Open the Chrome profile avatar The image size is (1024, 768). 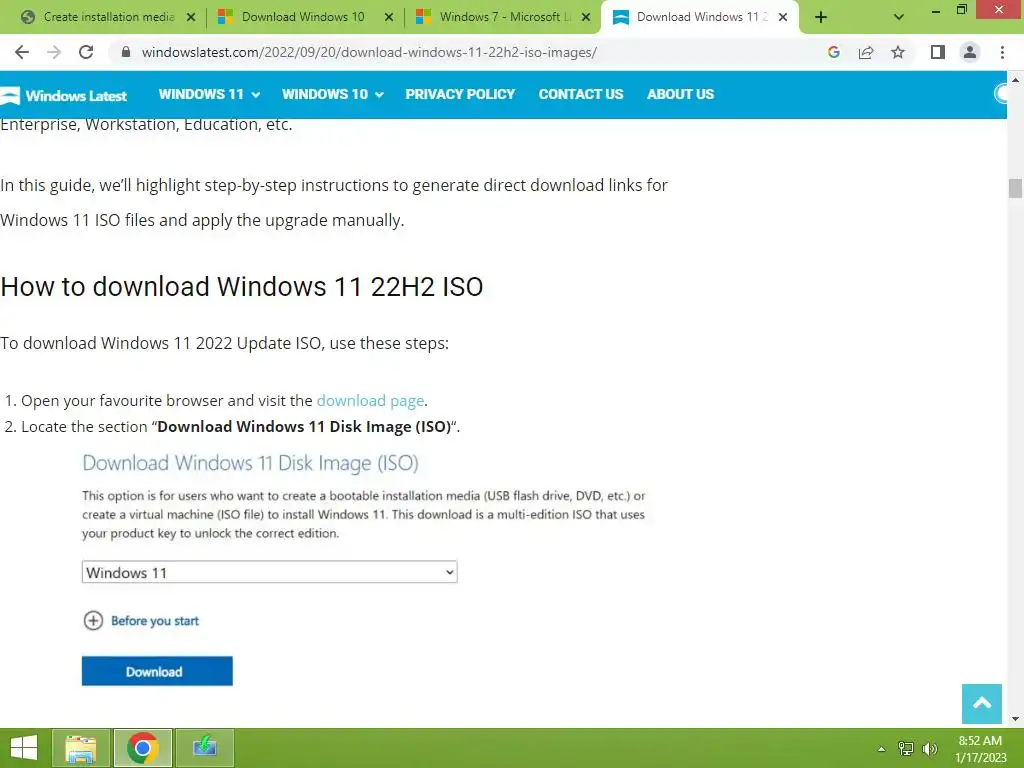click(970, 52)
